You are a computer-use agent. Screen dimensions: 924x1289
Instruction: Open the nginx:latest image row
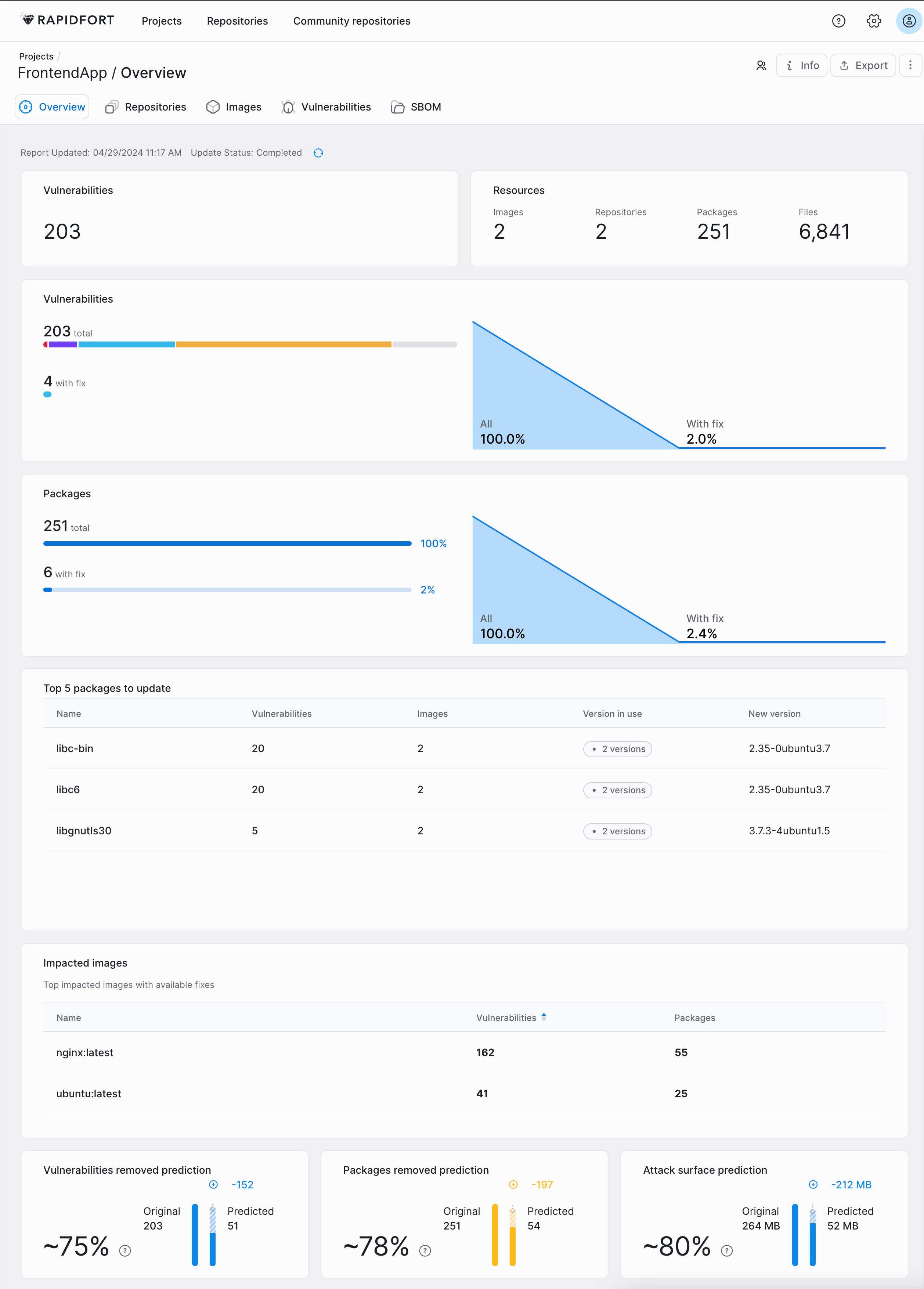pyautogui.click(x=464, y=1052)
